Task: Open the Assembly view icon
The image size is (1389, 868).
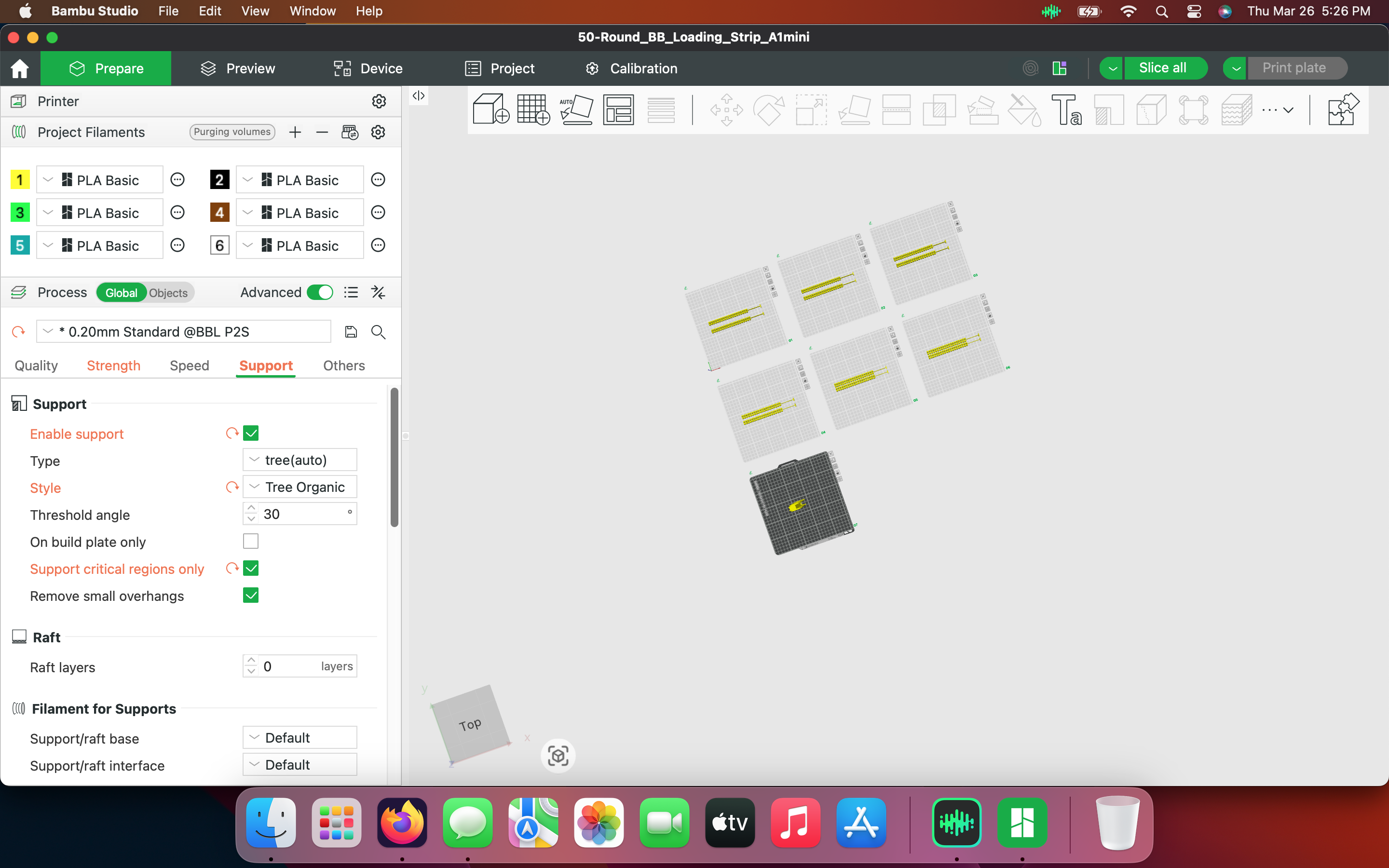Action: point(1343,109)
